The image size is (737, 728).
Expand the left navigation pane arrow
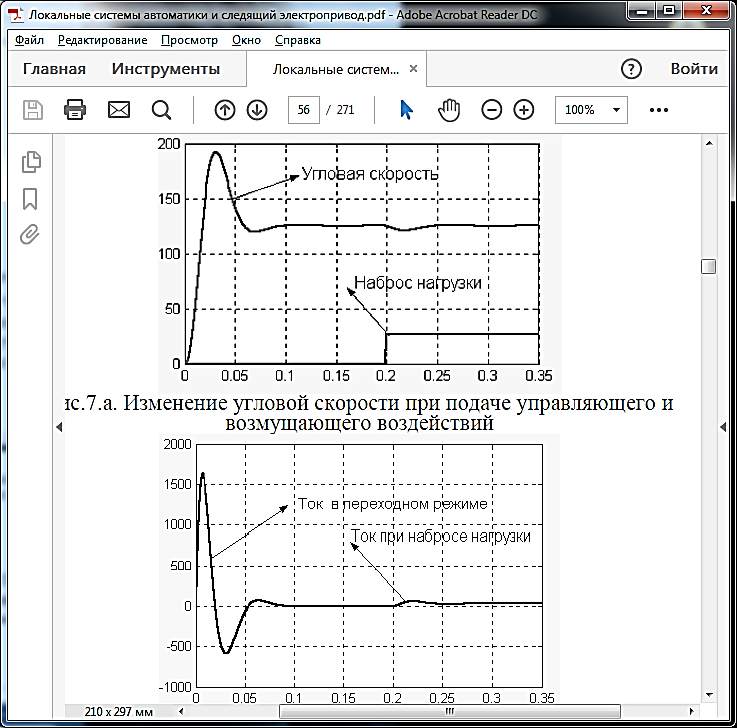pos(58,427)
